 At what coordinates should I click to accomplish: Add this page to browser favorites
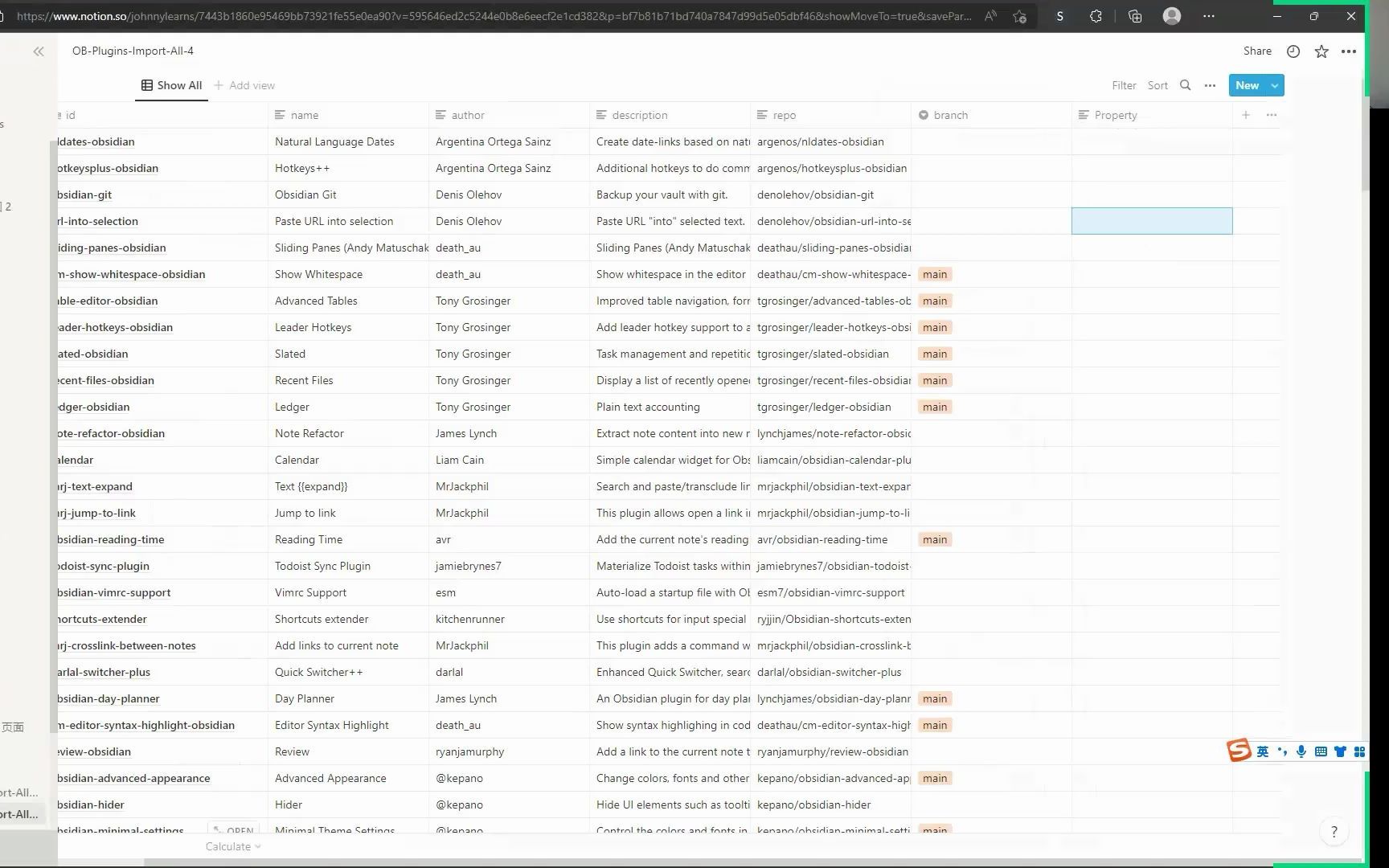tap(1020, 16)
